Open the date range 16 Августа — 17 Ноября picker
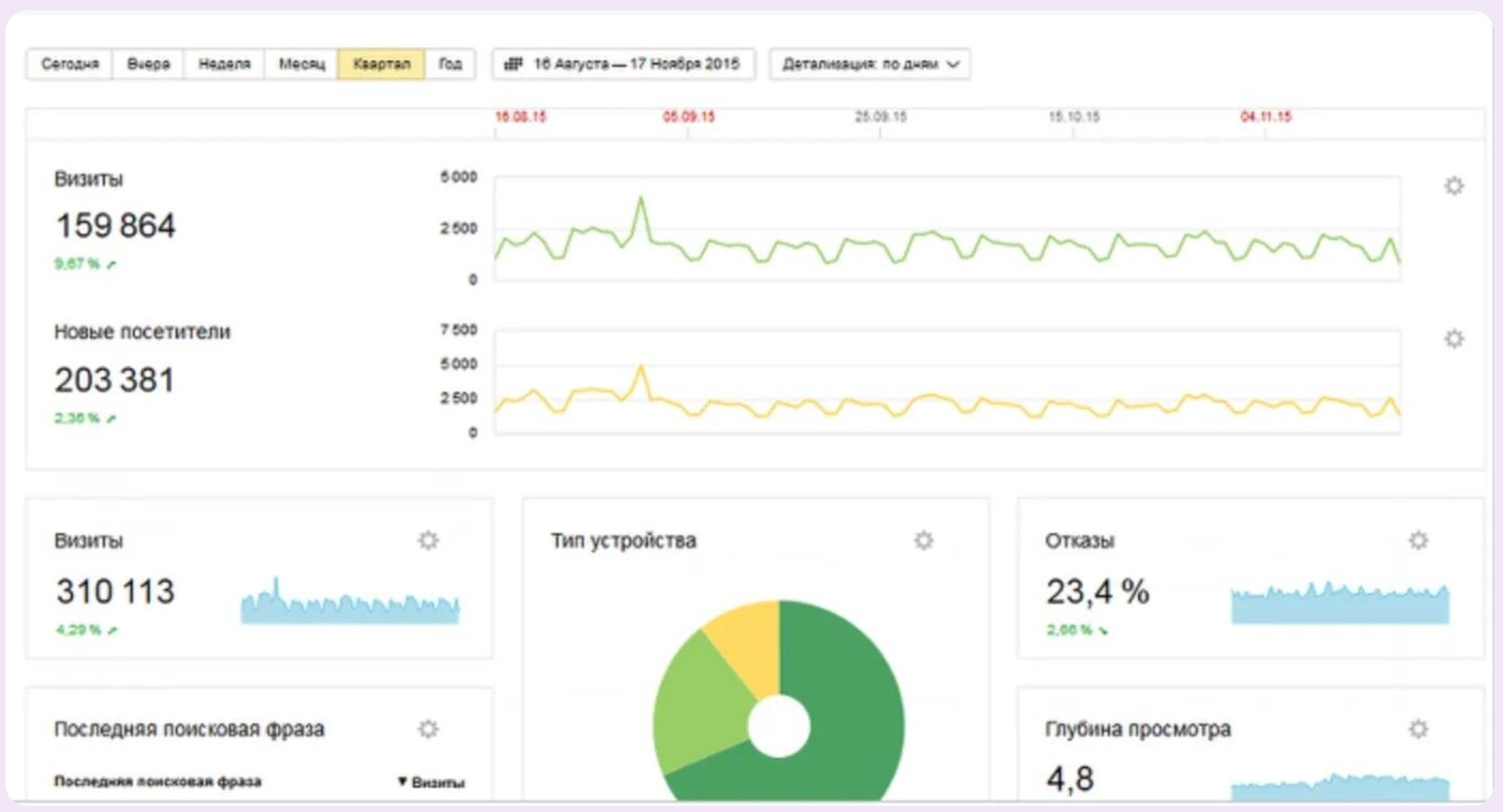Image resolution: width=1503 pixels, height=812 pixels. coord(636,64)
